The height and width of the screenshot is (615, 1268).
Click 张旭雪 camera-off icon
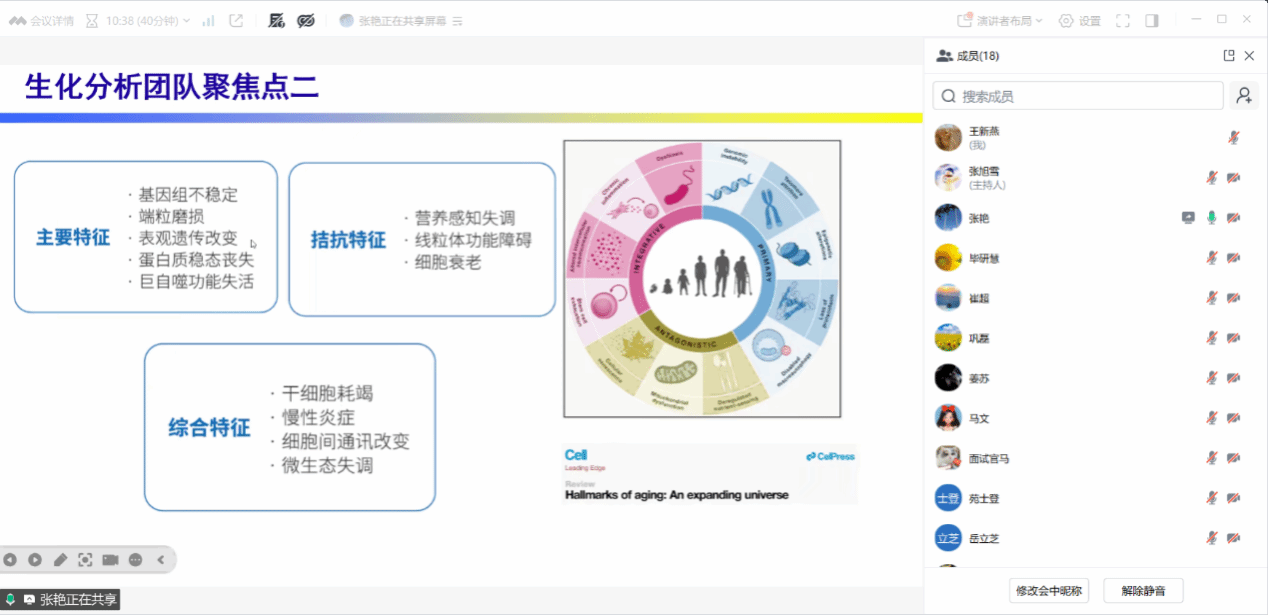tap(1234, 177)
